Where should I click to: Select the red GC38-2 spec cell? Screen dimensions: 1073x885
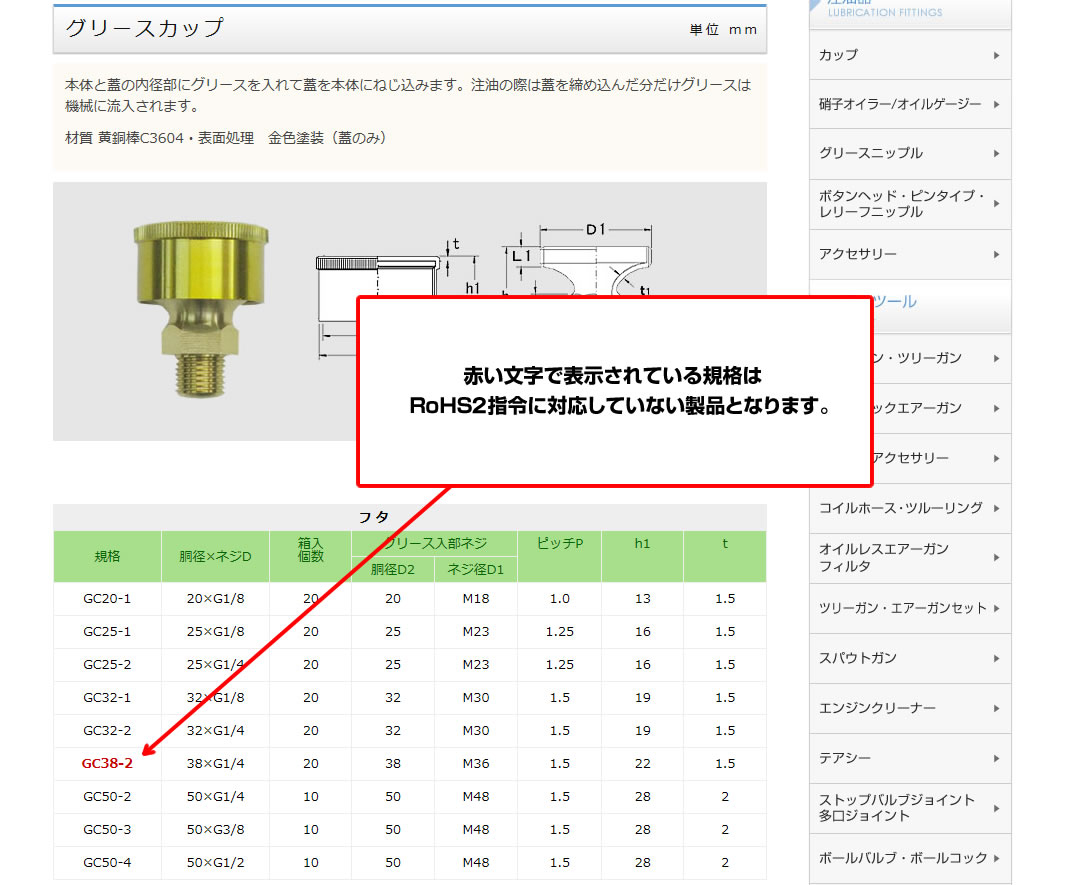[107, 763]
